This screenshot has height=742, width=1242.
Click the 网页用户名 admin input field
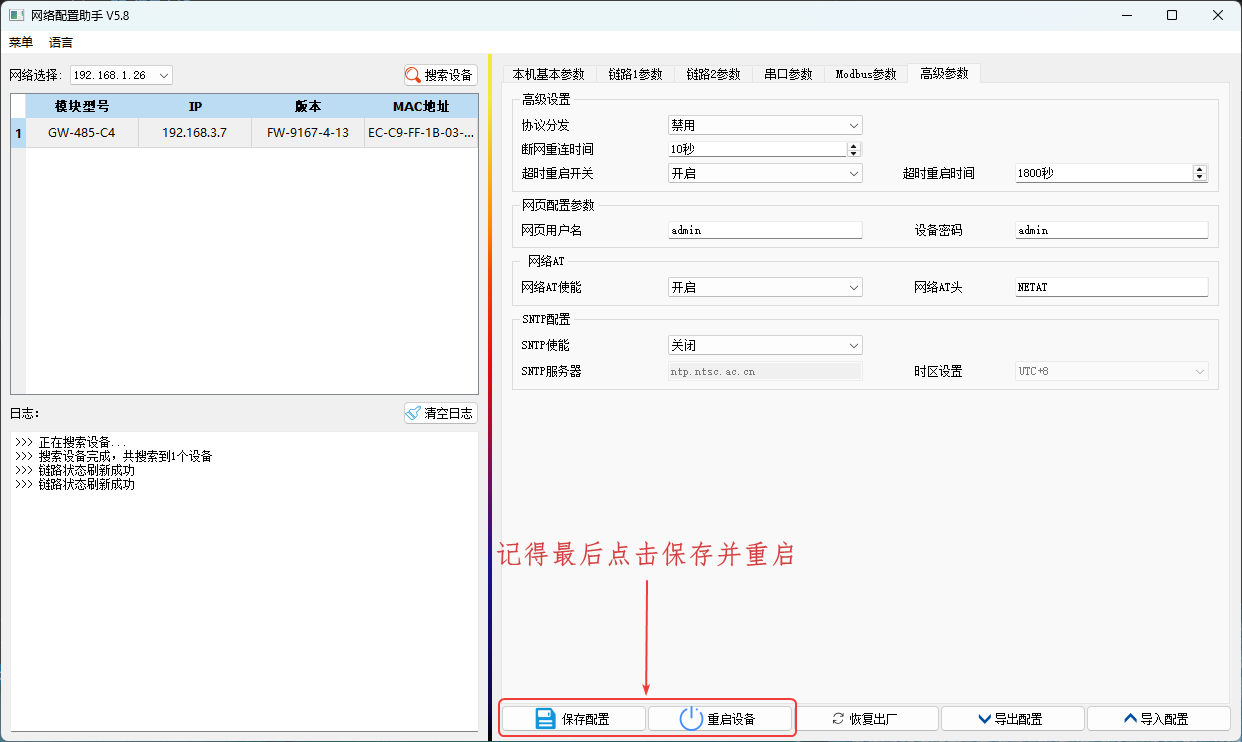click(764, 229)
